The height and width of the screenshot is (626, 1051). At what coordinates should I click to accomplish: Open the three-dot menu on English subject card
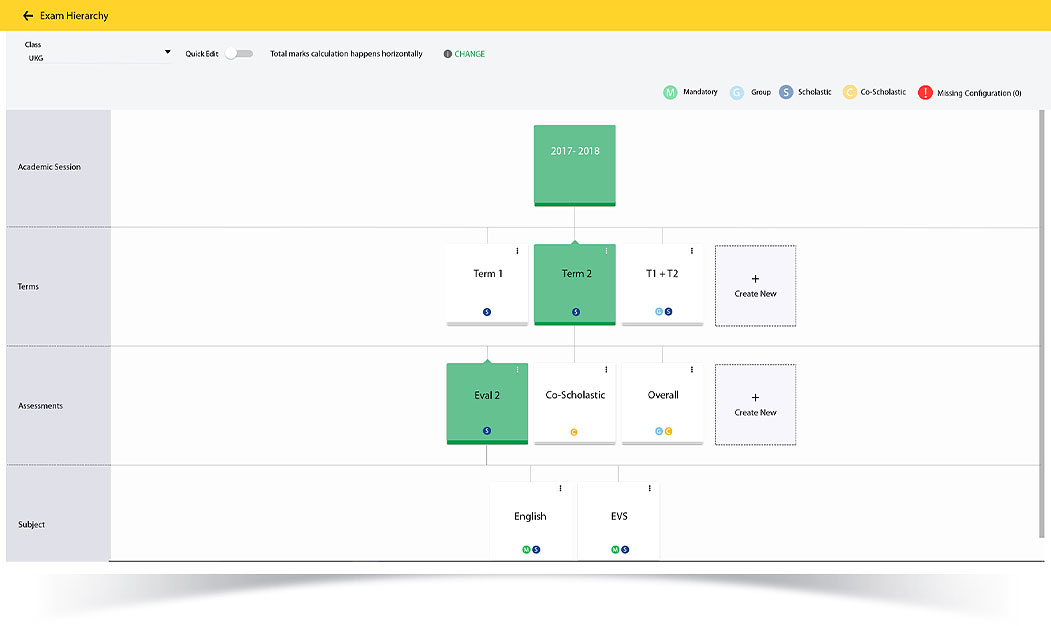click(560, 489)
